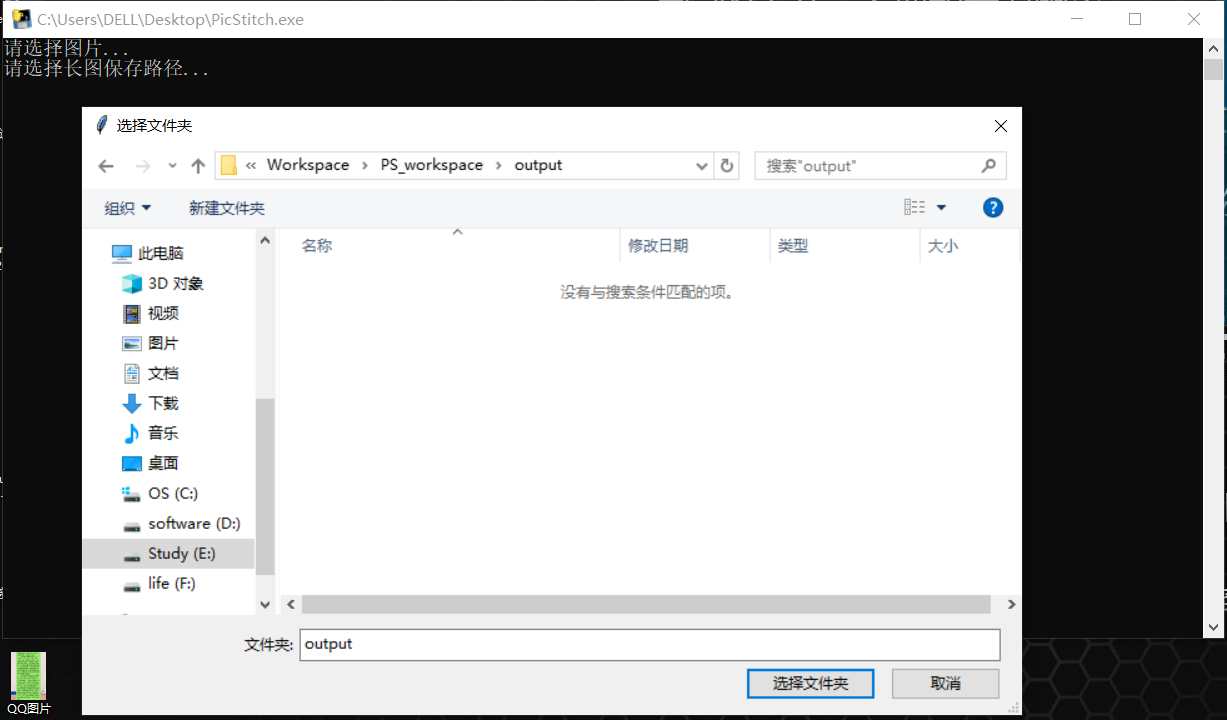This screenshot has height=720, width=1227.
Task: Open the view options dropdown arrow
Action: pos(941,207)
